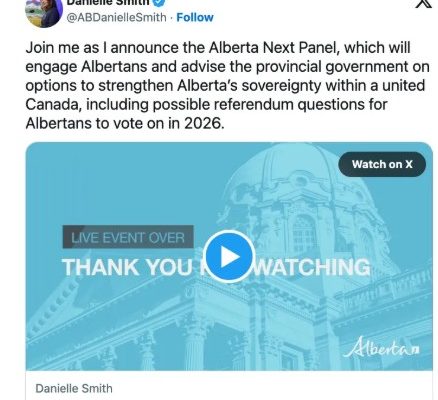
Task: Click the tweet text starting with 'Join me'
Action: click(x=227, y=86)
